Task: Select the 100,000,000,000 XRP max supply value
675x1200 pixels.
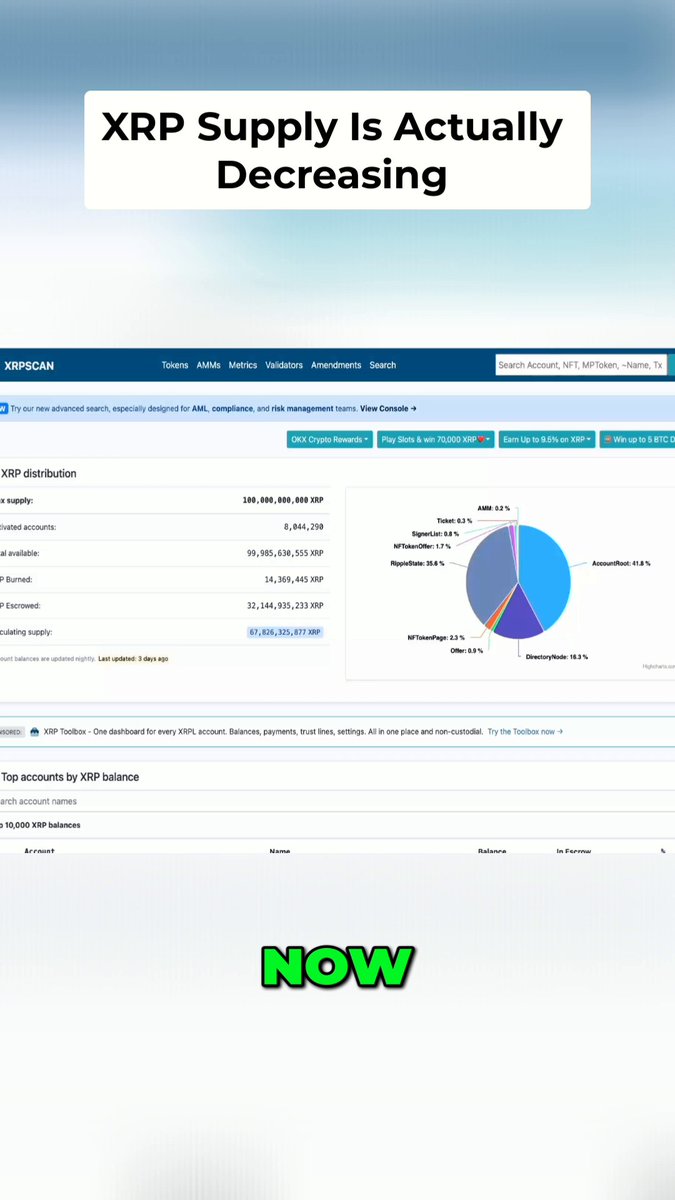Action: pyautogui.click(x=283, y=500)
